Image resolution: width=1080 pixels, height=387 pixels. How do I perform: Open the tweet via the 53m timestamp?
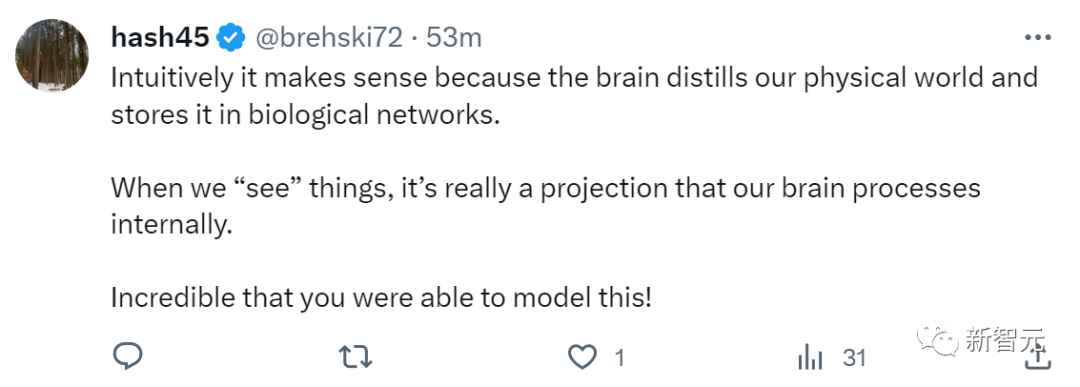click(454, 38)
